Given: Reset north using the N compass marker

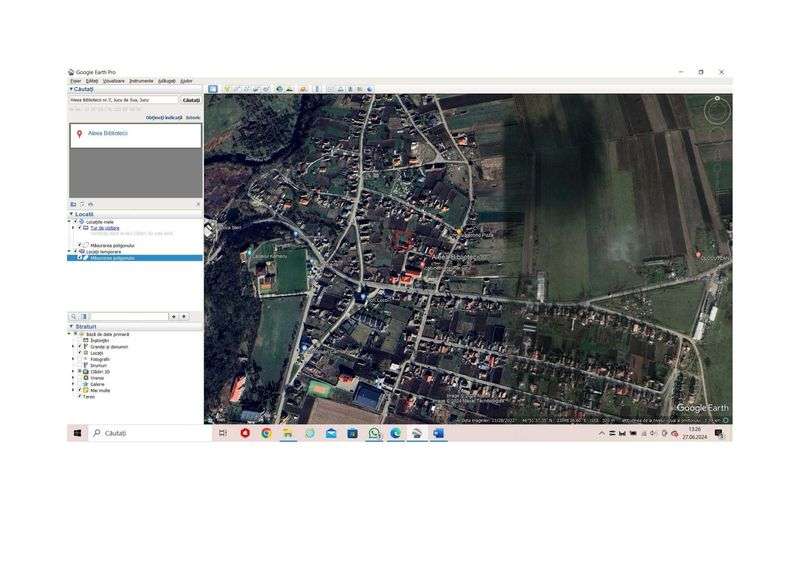Looking at the screenshot, I should (x=717, y=98).
